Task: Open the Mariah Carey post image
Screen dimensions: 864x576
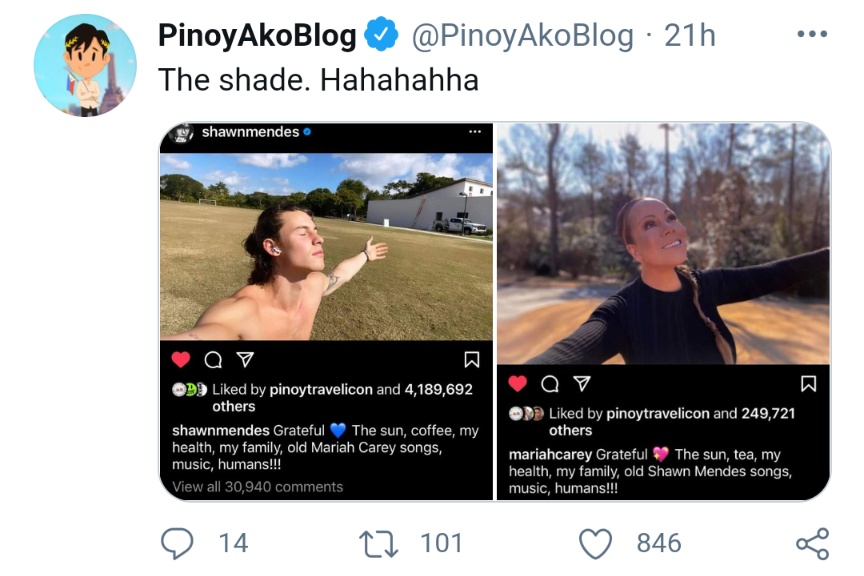Action: [x=663, y=245]
